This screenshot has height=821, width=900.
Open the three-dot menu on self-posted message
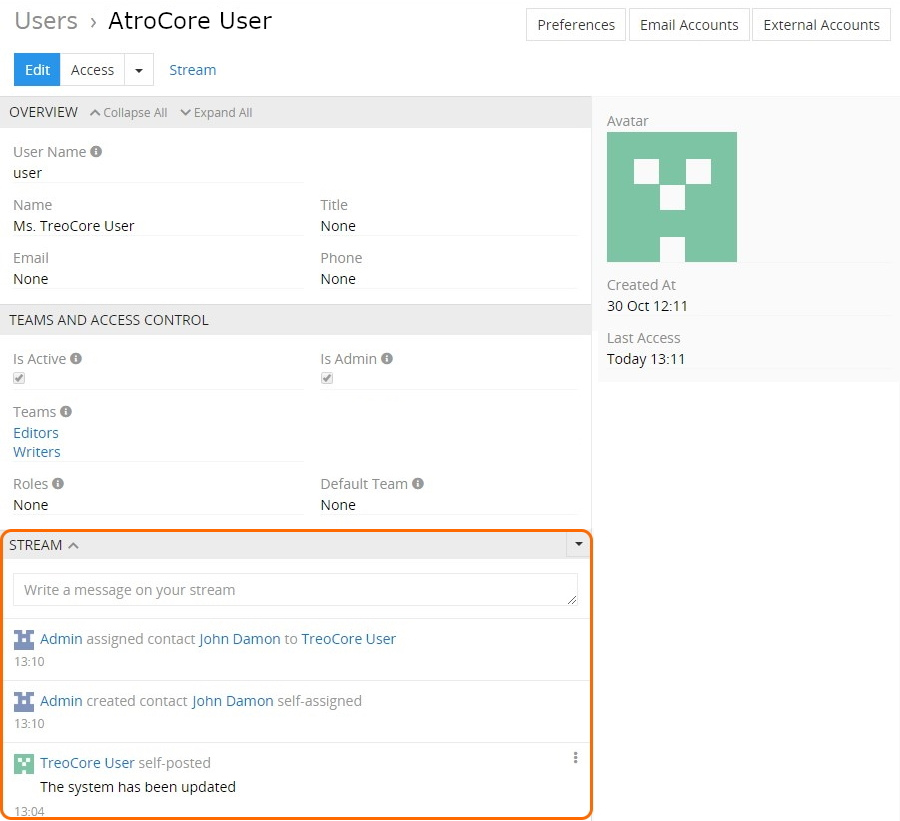[x=575, y=758]
